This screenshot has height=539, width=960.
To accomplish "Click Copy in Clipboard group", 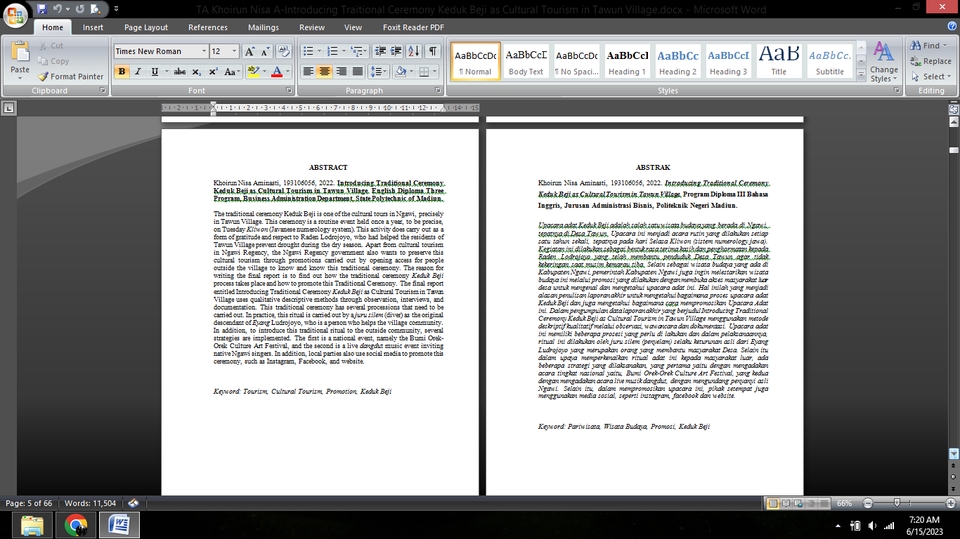I will [54, 61].
